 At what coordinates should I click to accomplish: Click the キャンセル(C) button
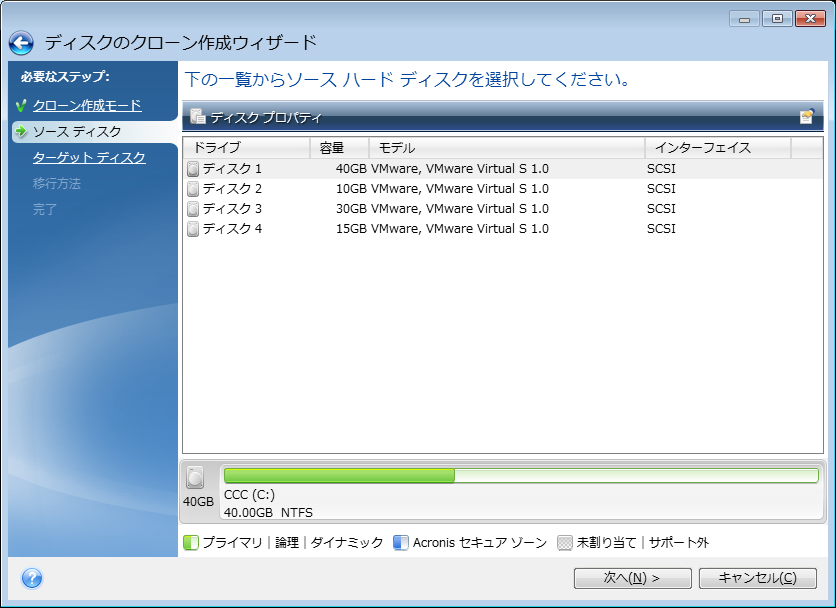(758, 578)
